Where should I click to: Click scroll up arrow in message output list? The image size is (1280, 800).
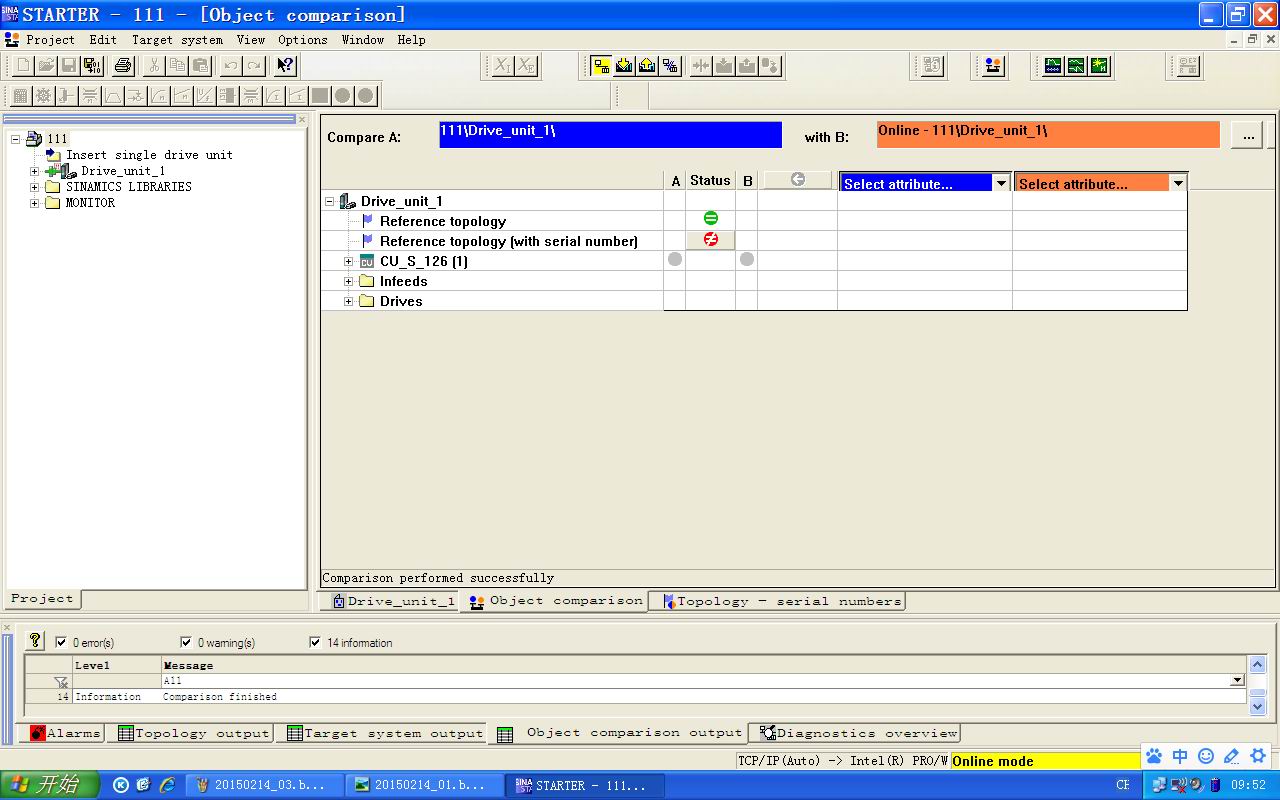point(1258,664)
